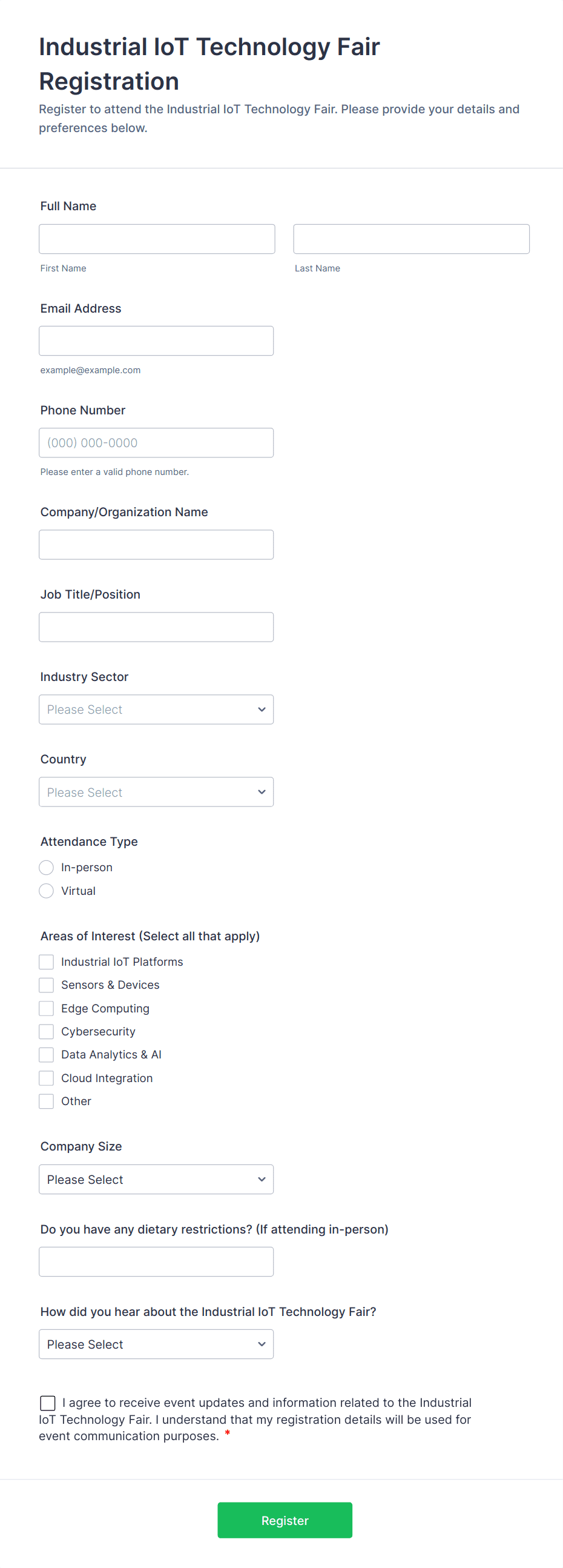The height and width of the screenshot is (1568, 563).
Task: Open the how-did-you-hear dropdown
Action: (x=156, y=1344)
